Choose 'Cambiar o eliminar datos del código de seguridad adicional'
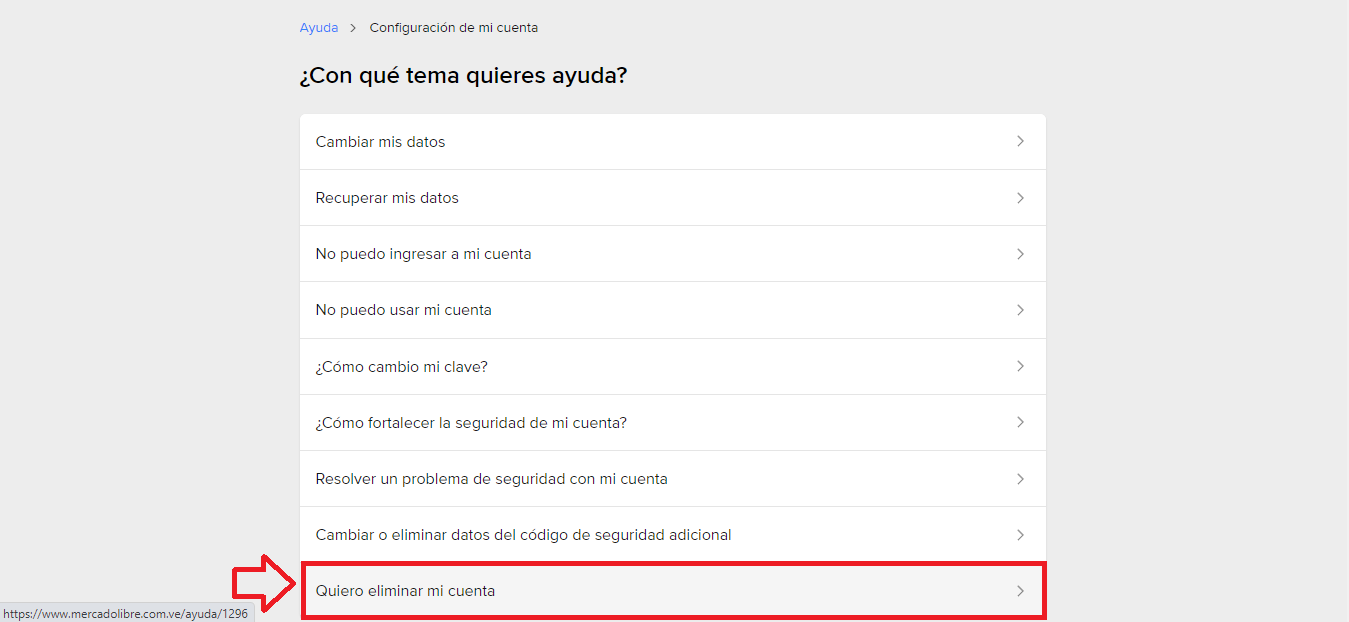This screenshot has width=1349, height=622. click(673, 535)
